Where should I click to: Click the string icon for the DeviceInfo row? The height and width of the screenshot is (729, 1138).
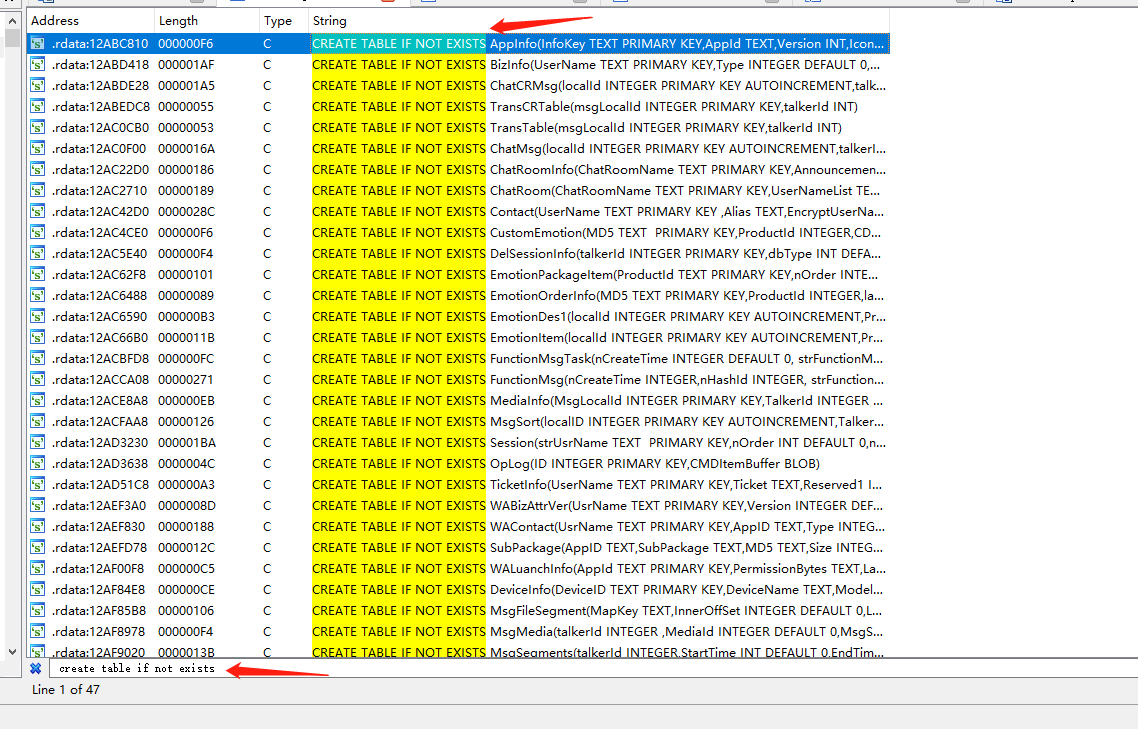click(35, 589)
